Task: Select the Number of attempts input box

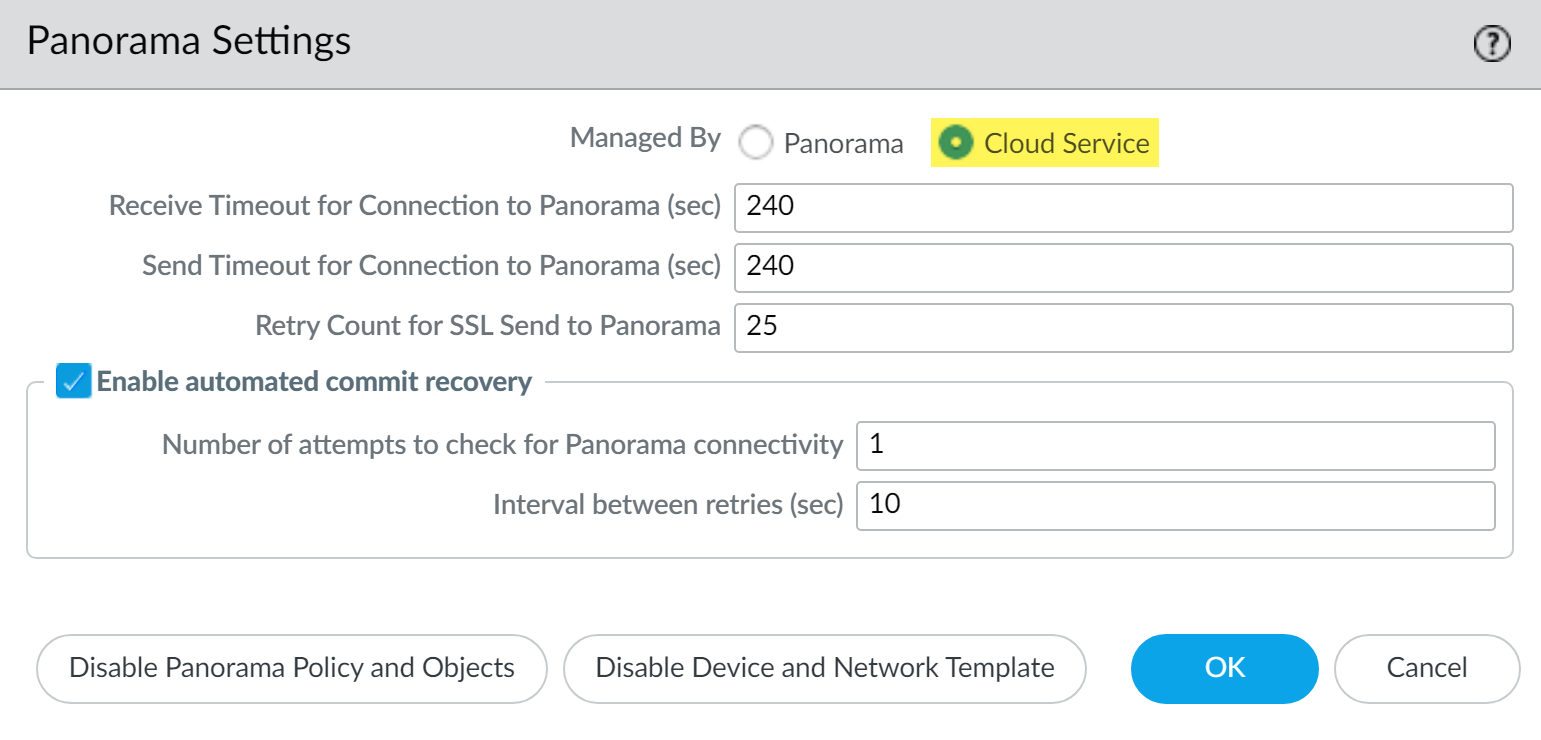Action: [1175, 445]
